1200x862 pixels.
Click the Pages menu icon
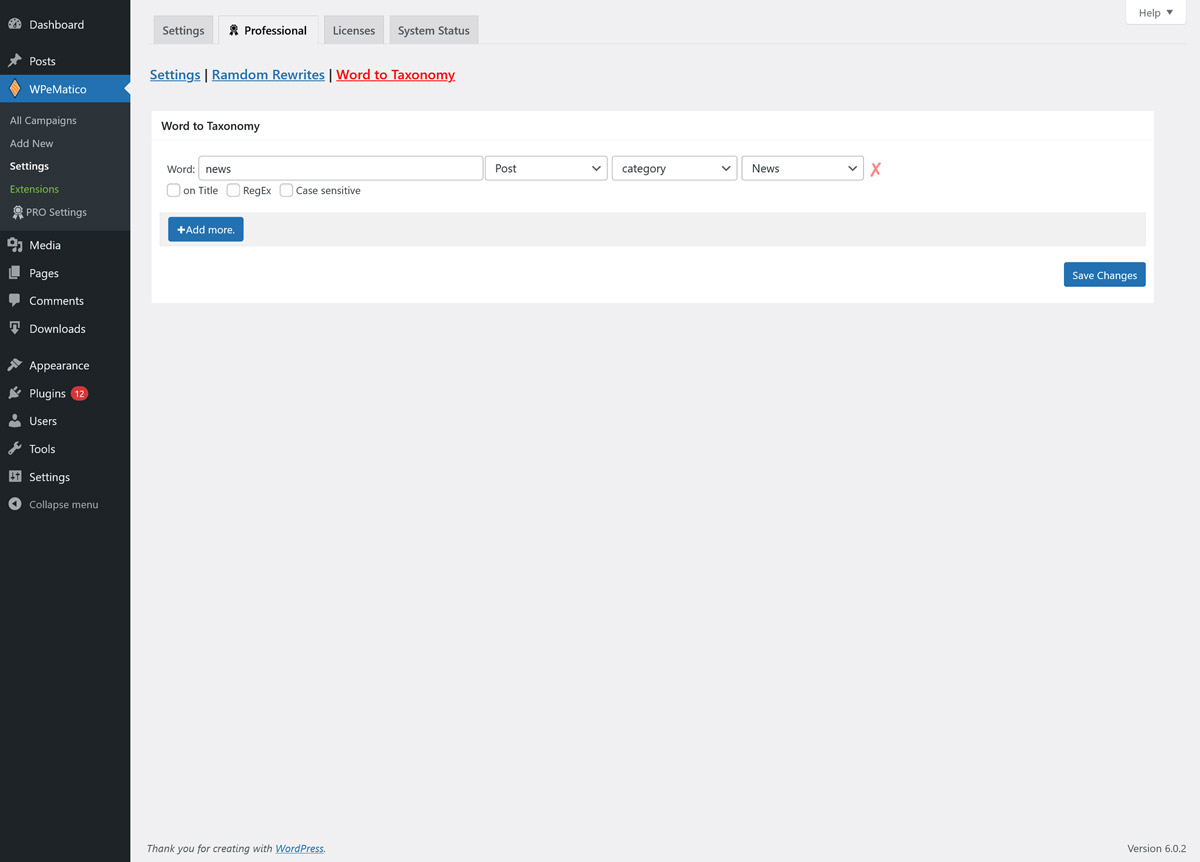pyautogui.click(x=15, y=273)
